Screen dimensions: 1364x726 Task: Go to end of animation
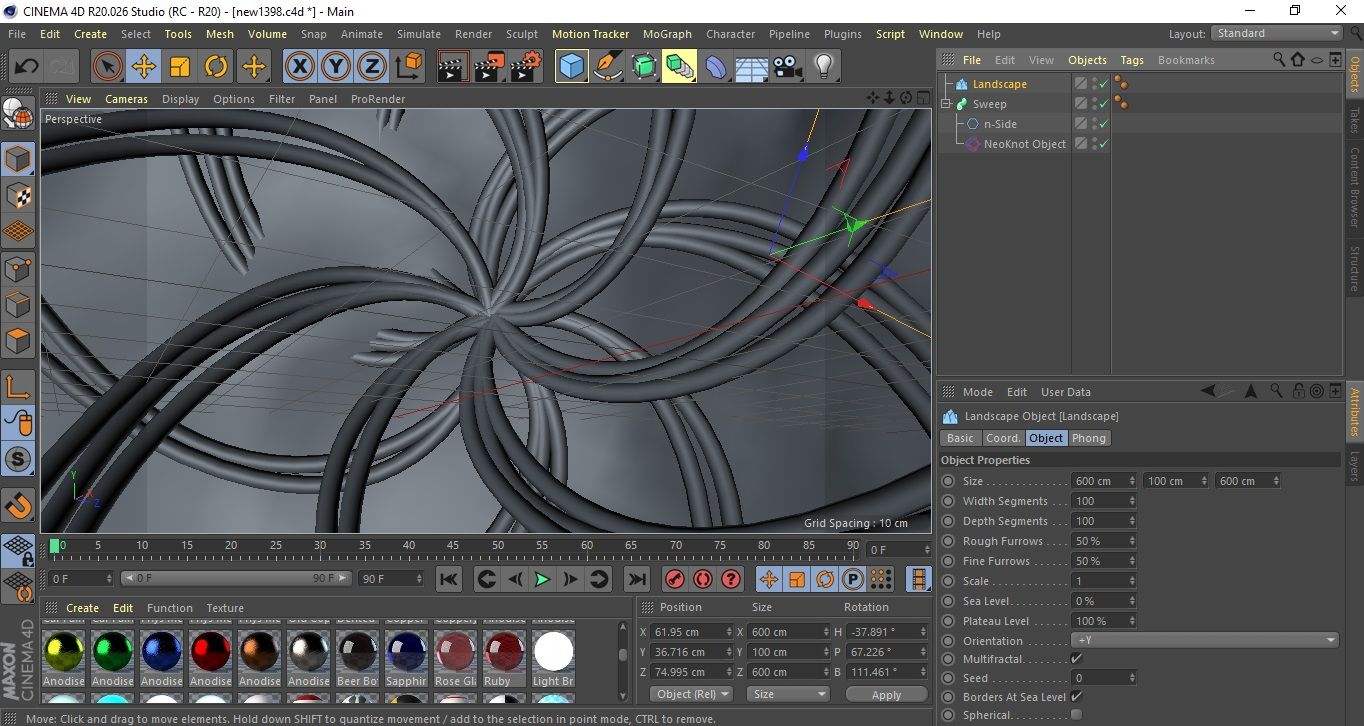pyautogui.click(x=636, y=579)
